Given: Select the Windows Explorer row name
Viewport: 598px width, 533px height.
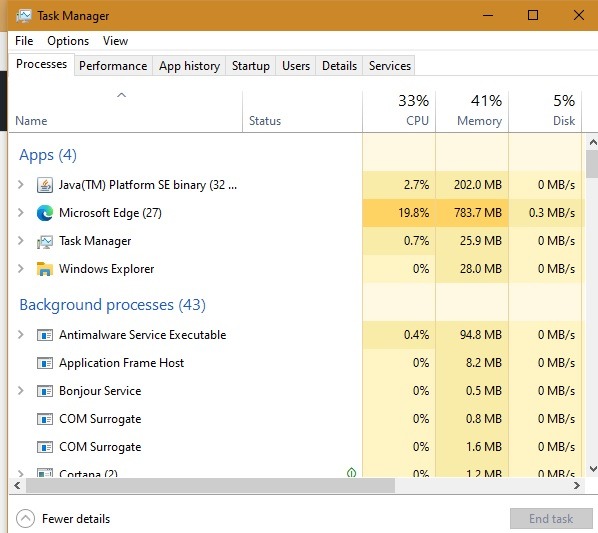Looking at the screenshot, I should [106, 269].
